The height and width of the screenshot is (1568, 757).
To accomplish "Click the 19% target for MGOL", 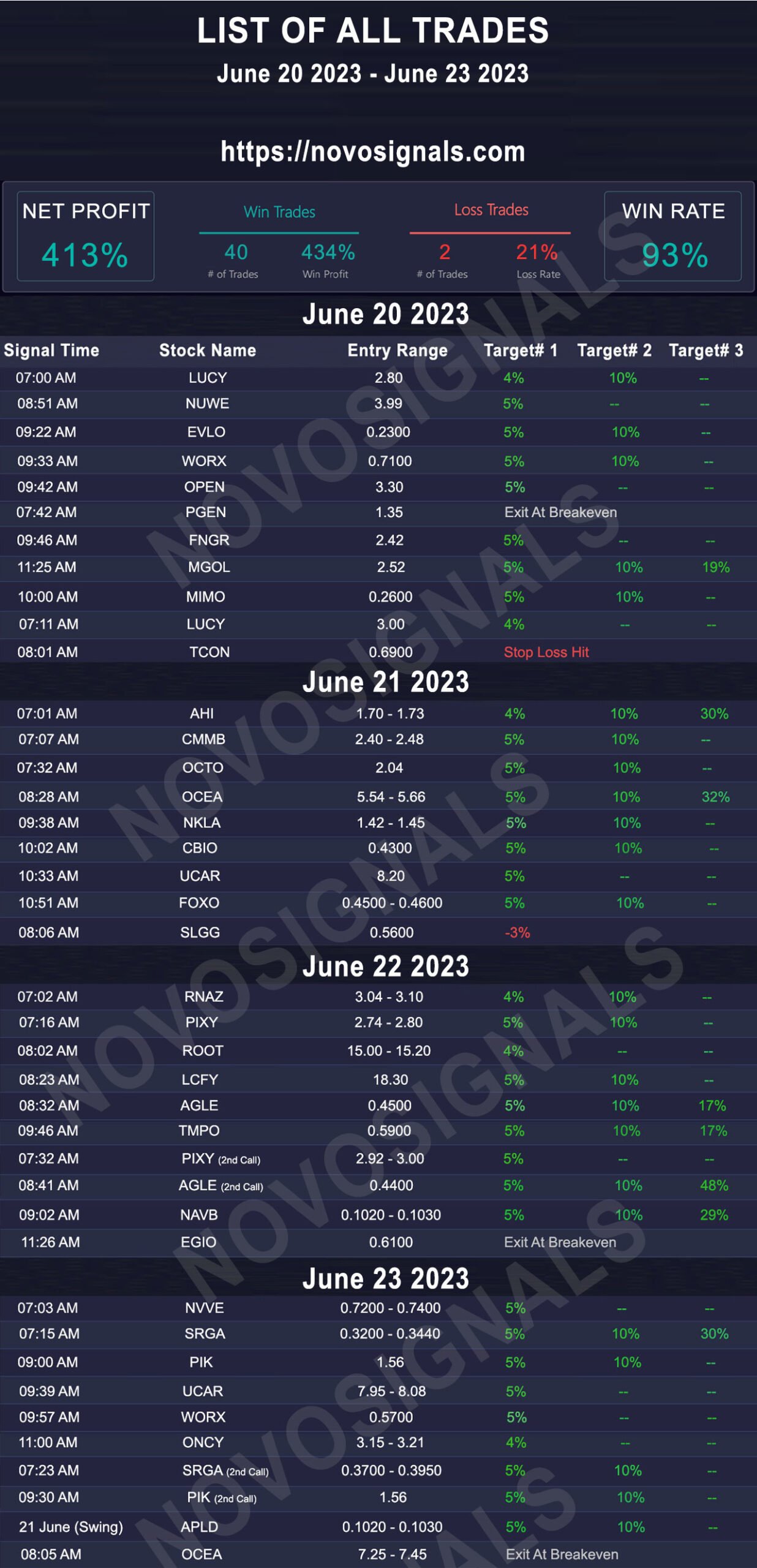I will [716, 568].
